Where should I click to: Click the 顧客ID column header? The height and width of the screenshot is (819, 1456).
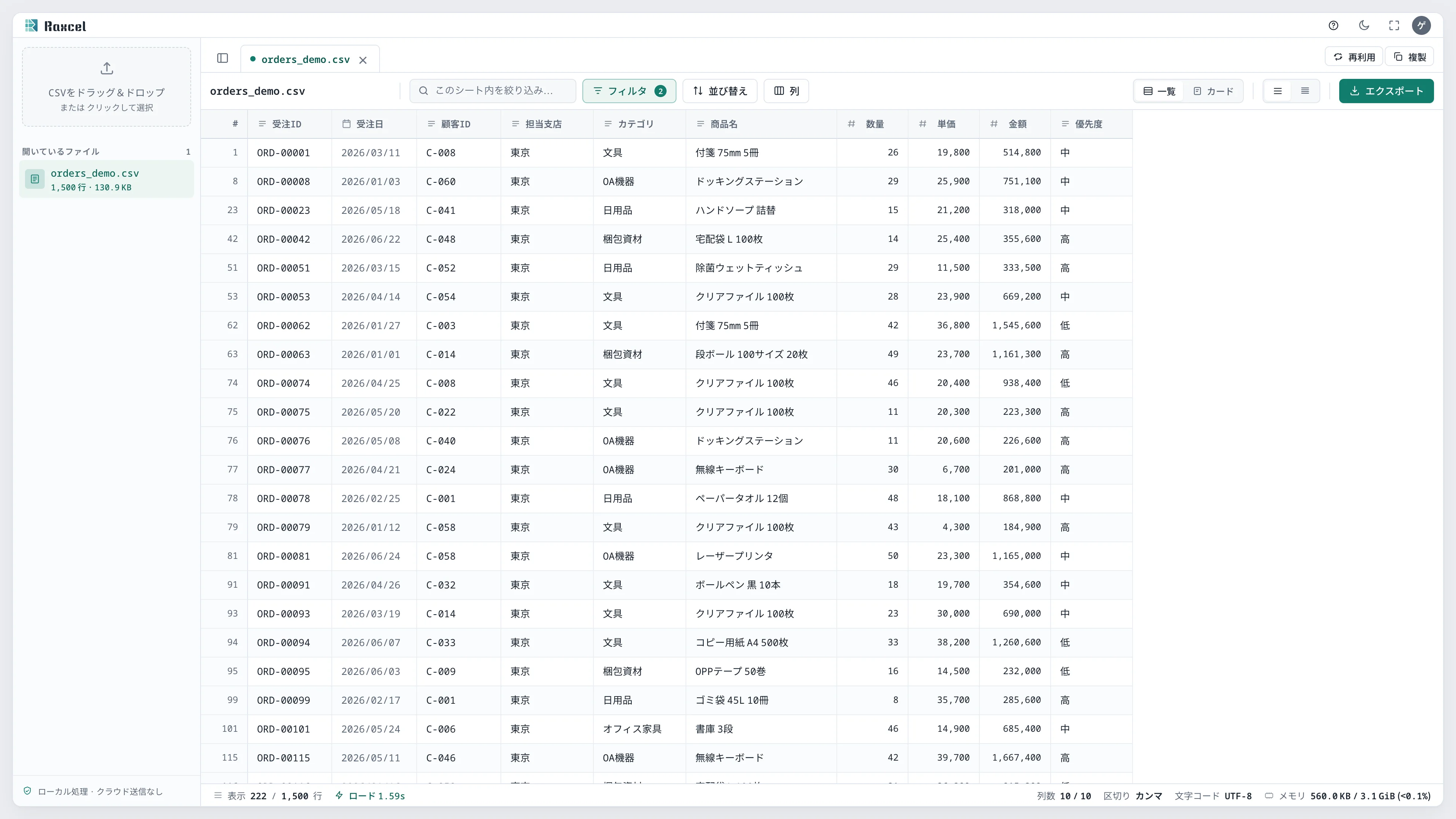pyautogui.click(x=458, y=124)
